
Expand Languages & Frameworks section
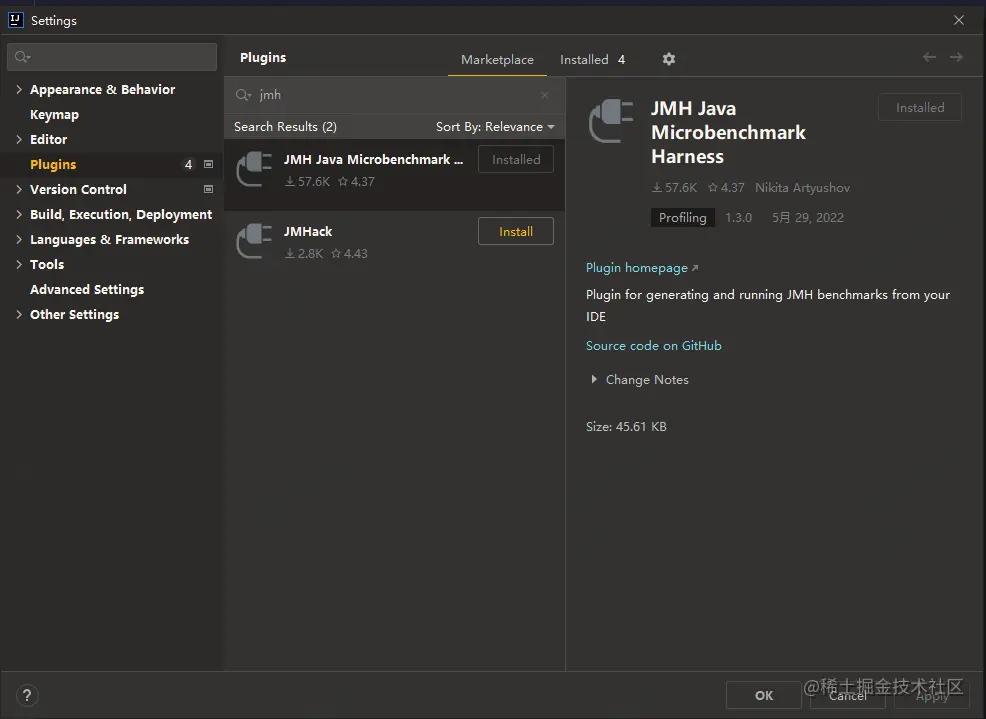[x=19, y=240]
